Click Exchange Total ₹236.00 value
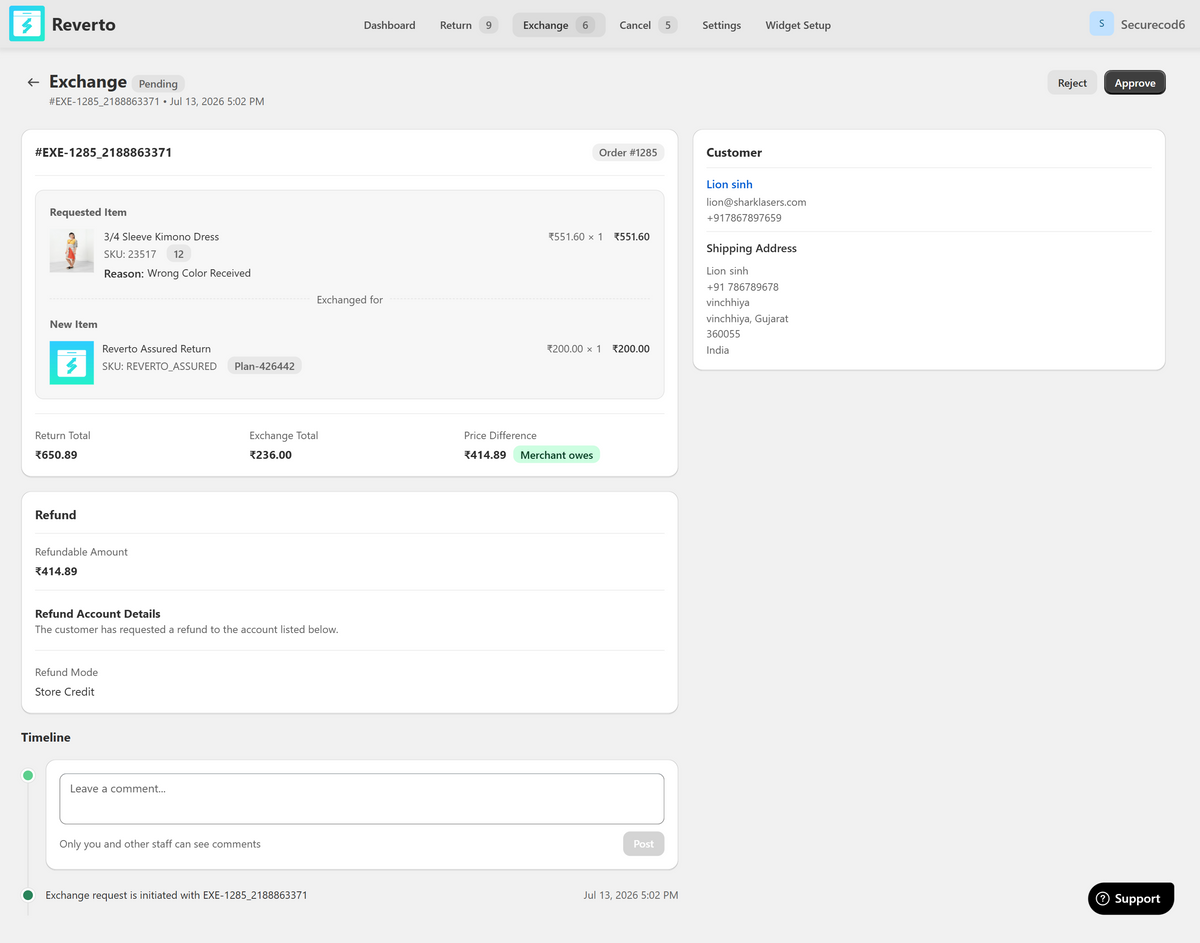The image size is (1200, 943). (270, 455)
